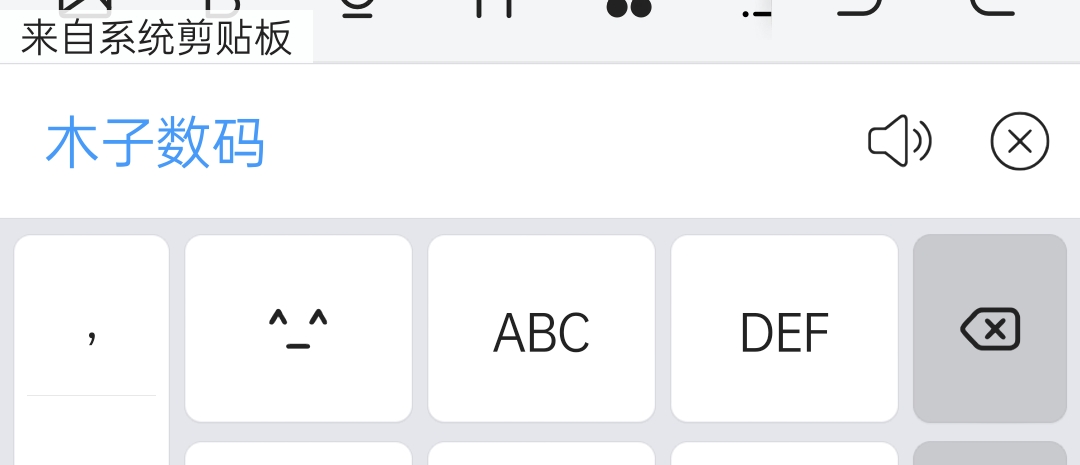Tap the speaker read-aloud icon
Image resolution: width=1080 pixels, height=465 pixels.
click(900, 141)
